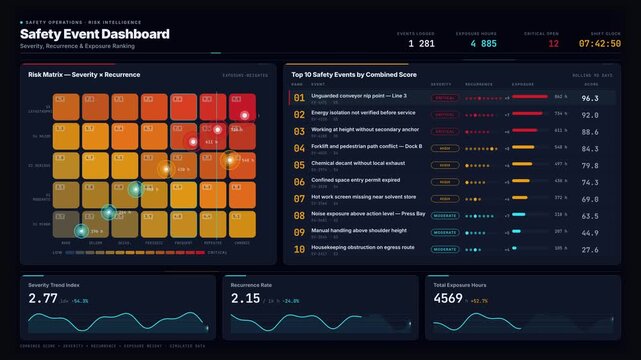Select Noise exposure above action level event

click(452, 216)
